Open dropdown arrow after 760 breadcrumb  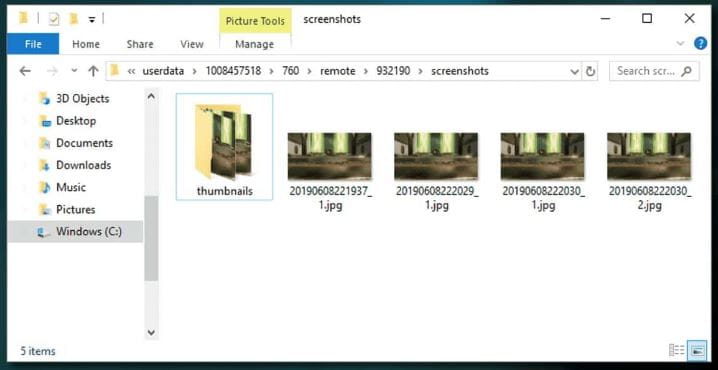[310, 71]
